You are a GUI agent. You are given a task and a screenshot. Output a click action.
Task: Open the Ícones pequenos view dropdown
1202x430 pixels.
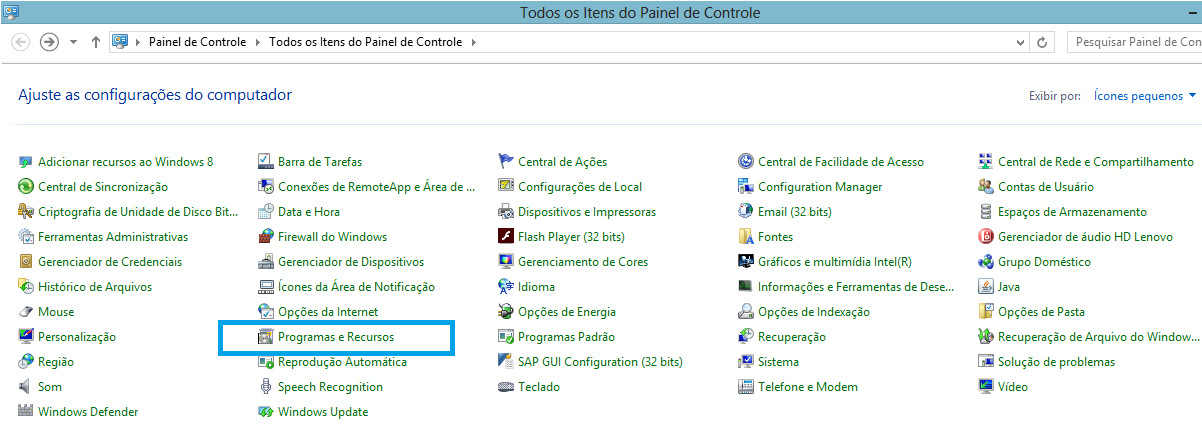(x=1145, y=96)
